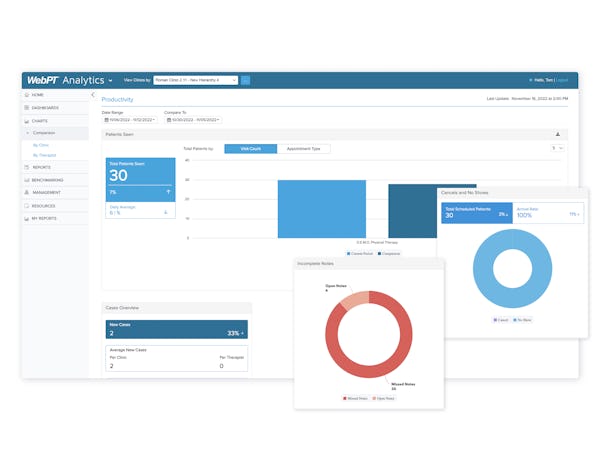Switch to Appointment Type view
600x450 pixels.
click(x=303, y=148)
